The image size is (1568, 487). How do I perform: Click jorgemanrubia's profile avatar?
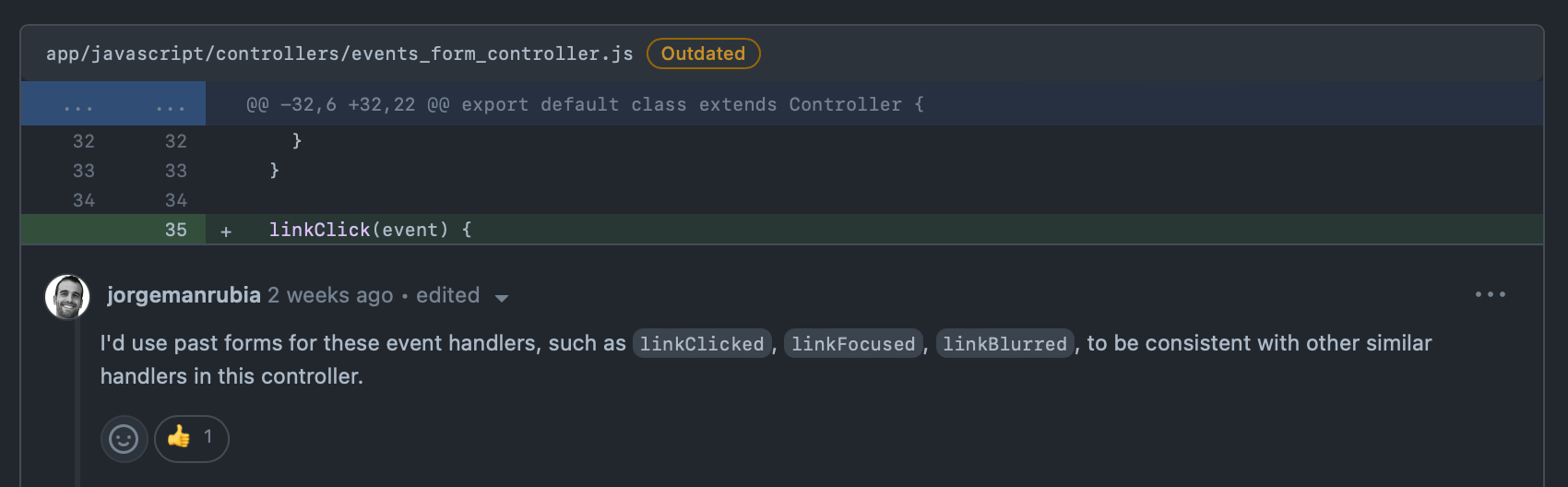(x=67, y=297)
